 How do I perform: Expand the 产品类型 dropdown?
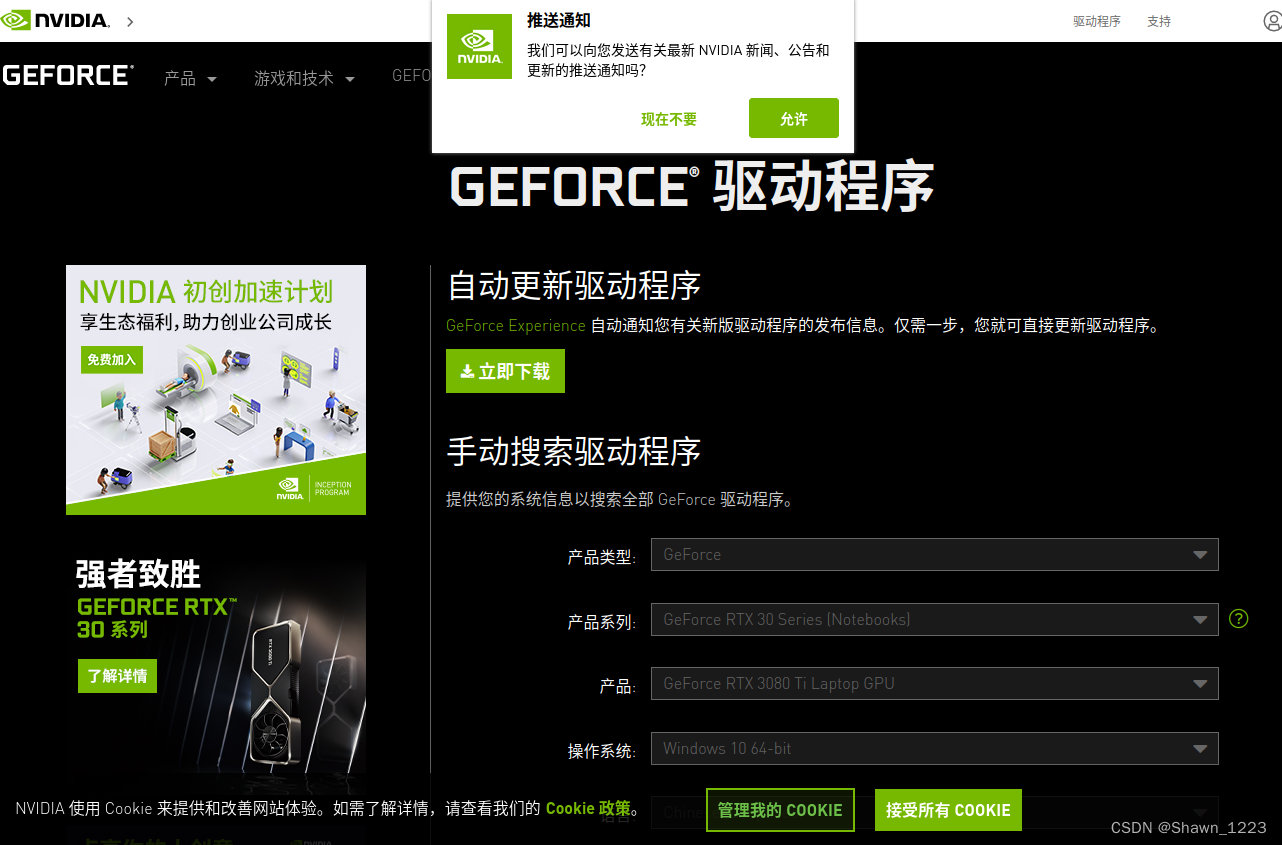[x=934, y=554]
